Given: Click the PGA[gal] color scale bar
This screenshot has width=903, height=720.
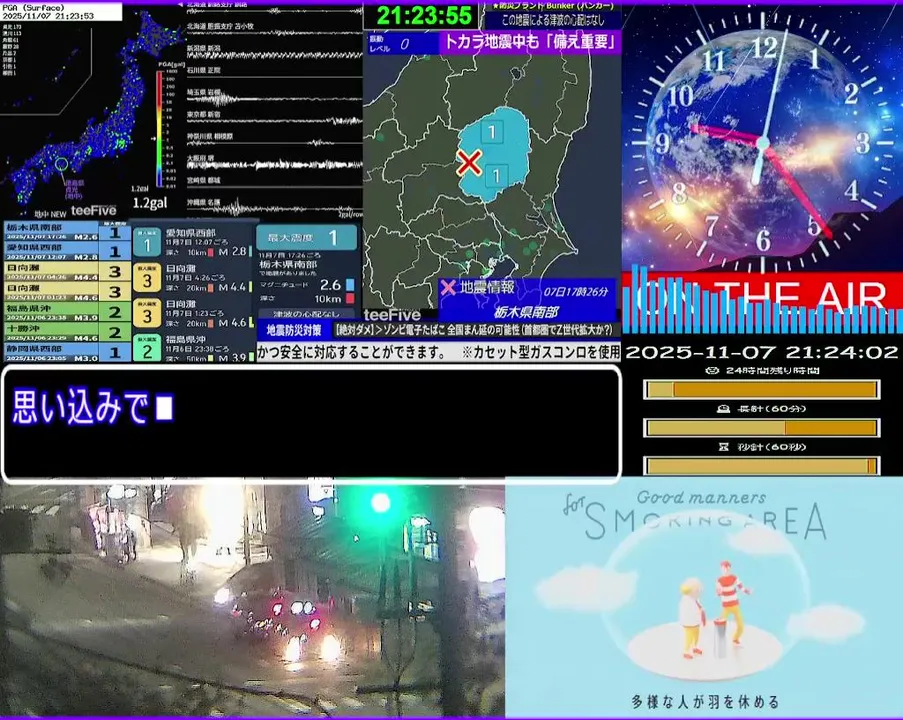Looking at the screenshot, I should pos(159,128).
